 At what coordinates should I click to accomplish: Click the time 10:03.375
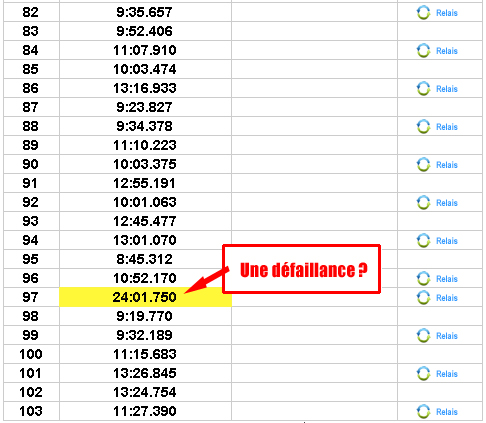[144, 164]
